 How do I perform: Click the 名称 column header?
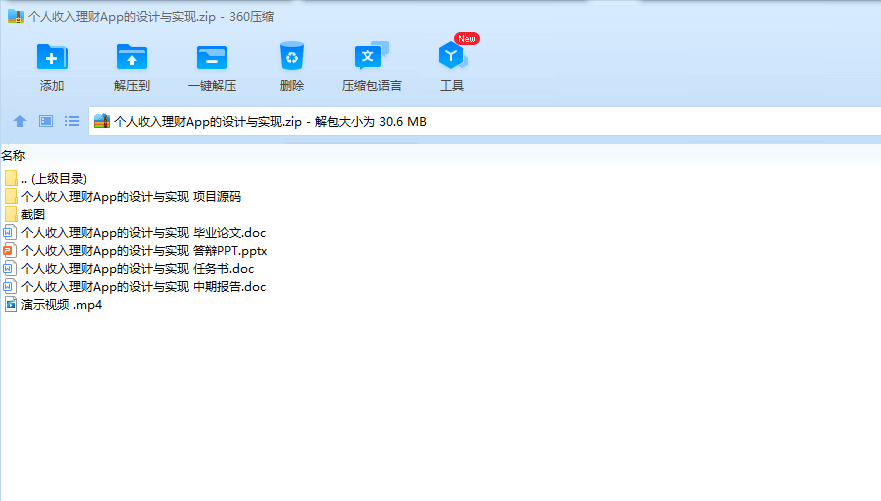(x=13, y=156)
